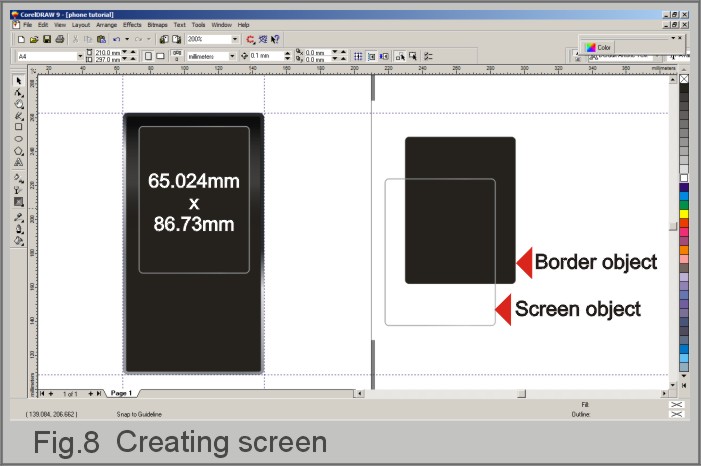The image size is (701, 466).
Task: Print the document
Action: pos(59,39)
